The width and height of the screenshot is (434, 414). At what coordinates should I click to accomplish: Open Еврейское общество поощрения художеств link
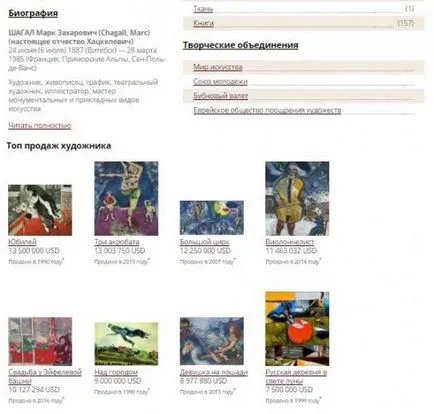(267, 110)
